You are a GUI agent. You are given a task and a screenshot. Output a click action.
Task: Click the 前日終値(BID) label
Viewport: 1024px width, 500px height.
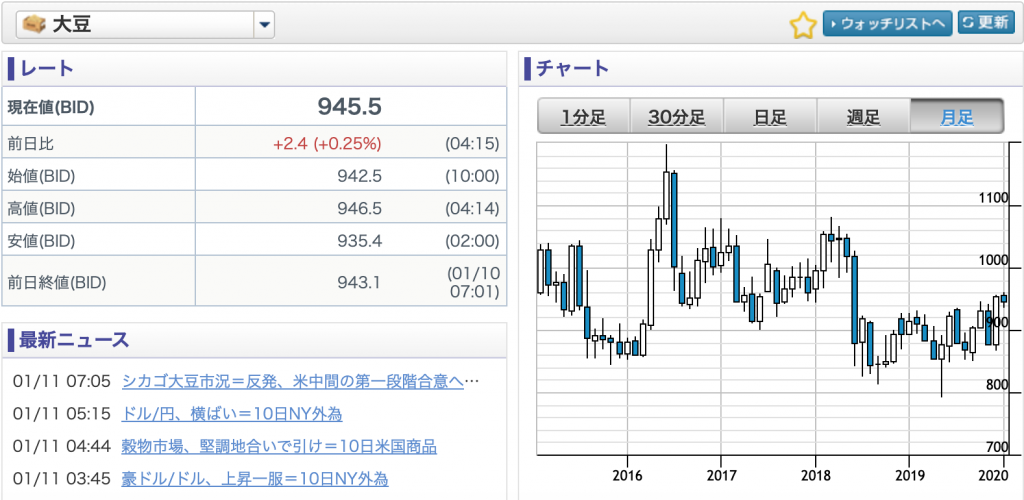click(57, 282)
